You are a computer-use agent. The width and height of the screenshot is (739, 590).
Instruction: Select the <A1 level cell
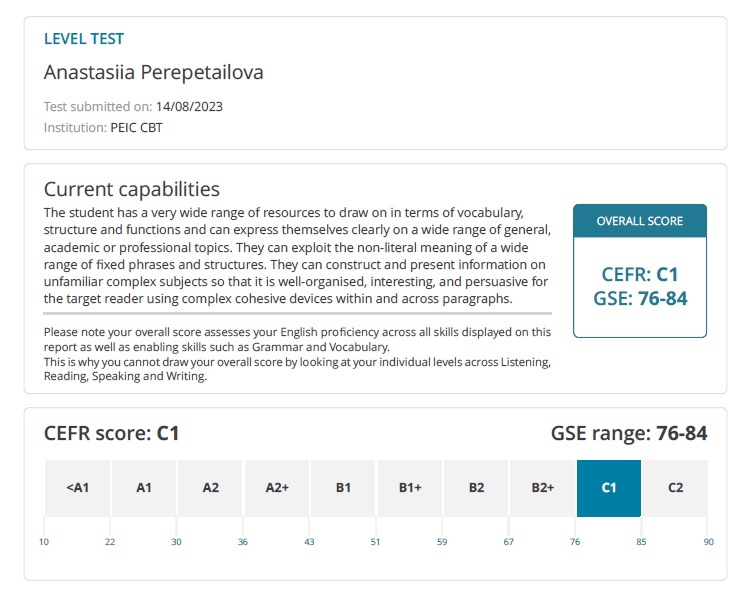click(77, 488)
